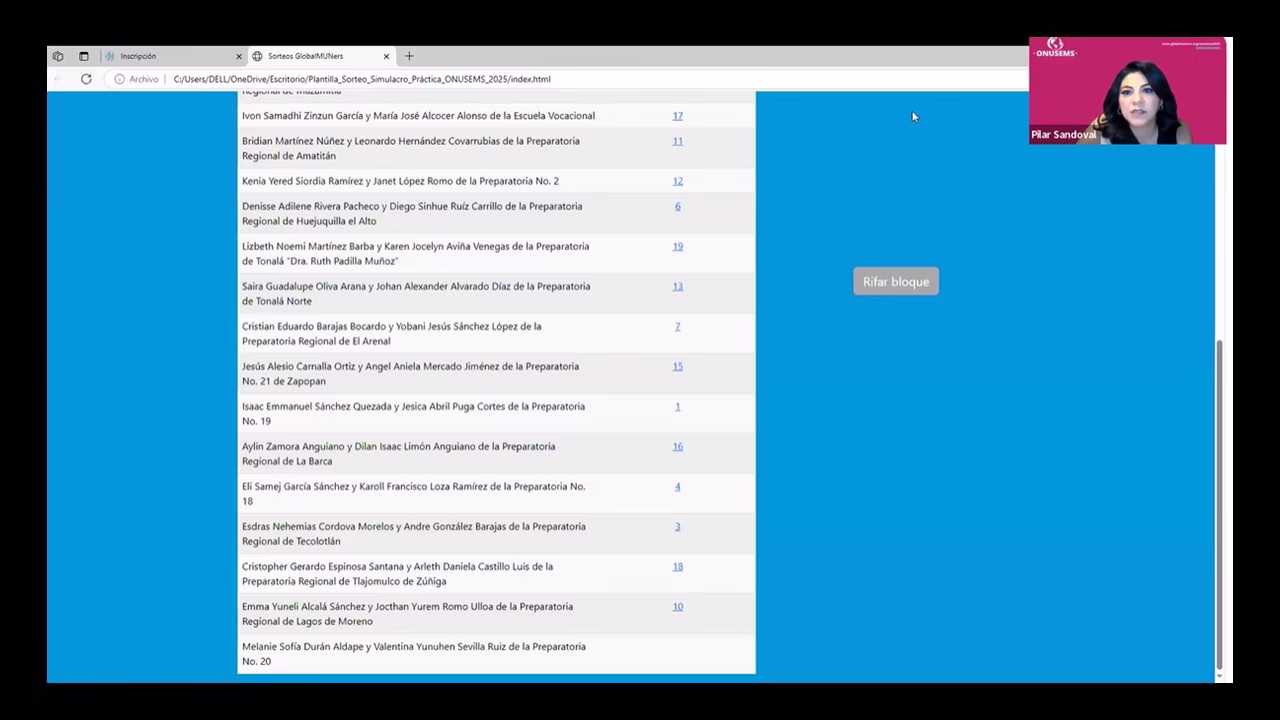
Task: Open link 11 for Preparatoria Regional de Amatitán
Action: [x=677, y=141]
